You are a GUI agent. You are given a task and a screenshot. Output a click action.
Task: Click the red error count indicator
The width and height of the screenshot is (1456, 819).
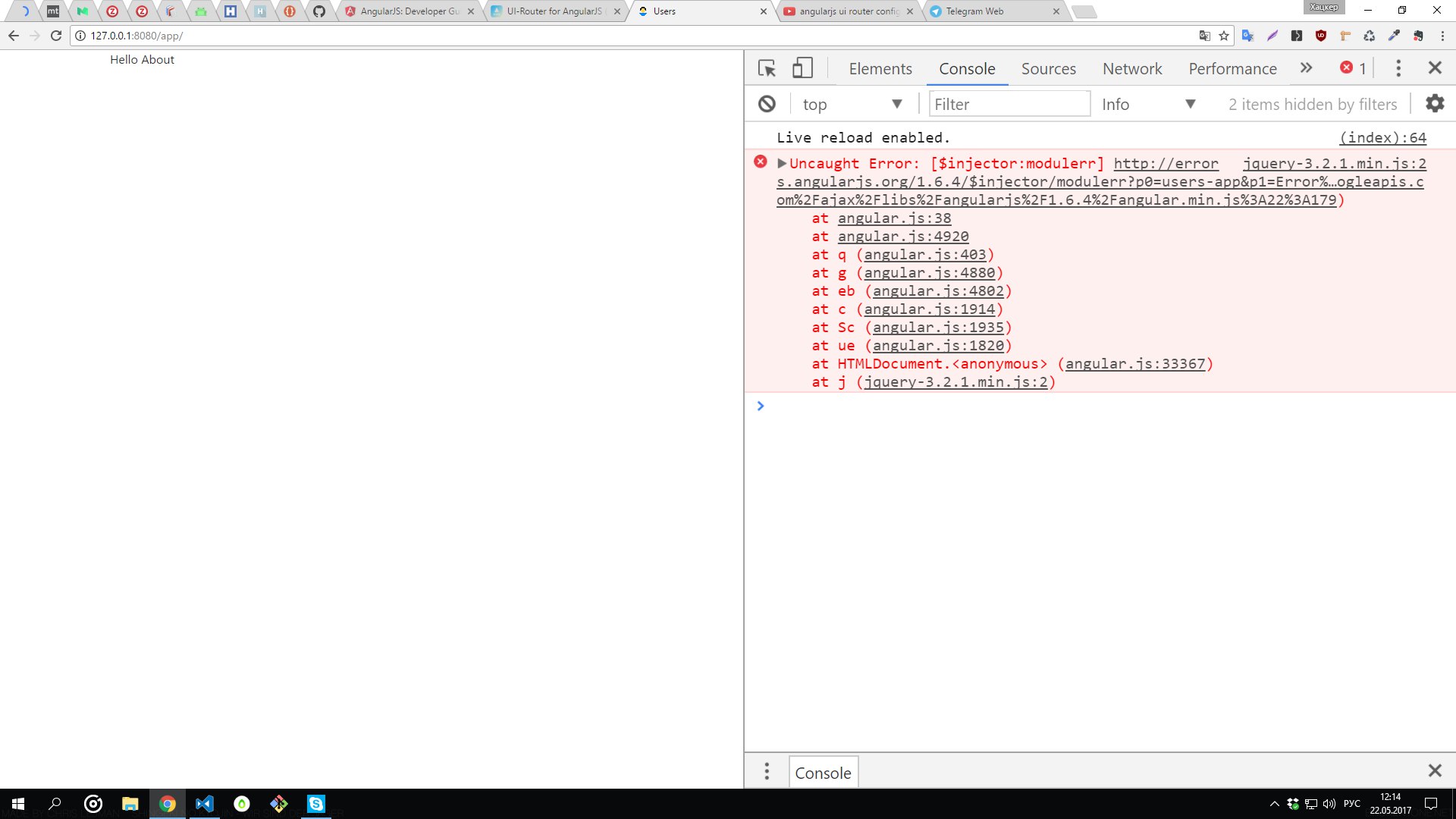[1353, 68]
